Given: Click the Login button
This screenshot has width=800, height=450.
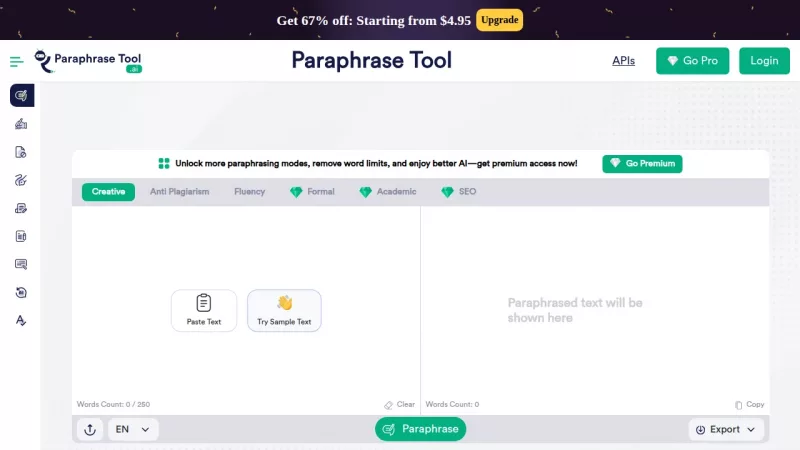Looking at the screenshot, I should (x=764, y=61).
